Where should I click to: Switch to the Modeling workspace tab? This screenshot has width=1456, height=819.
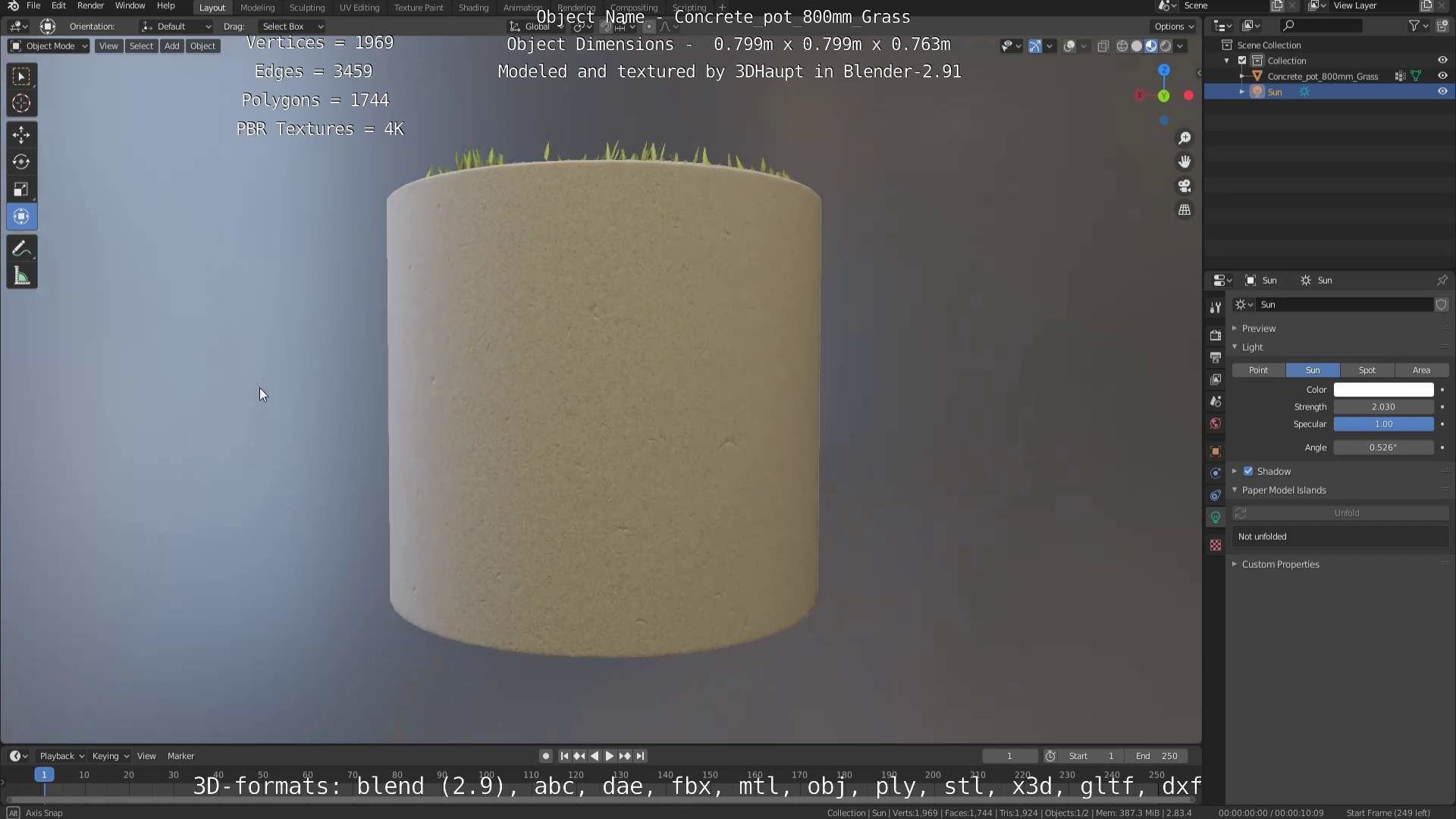pos(257,8)
